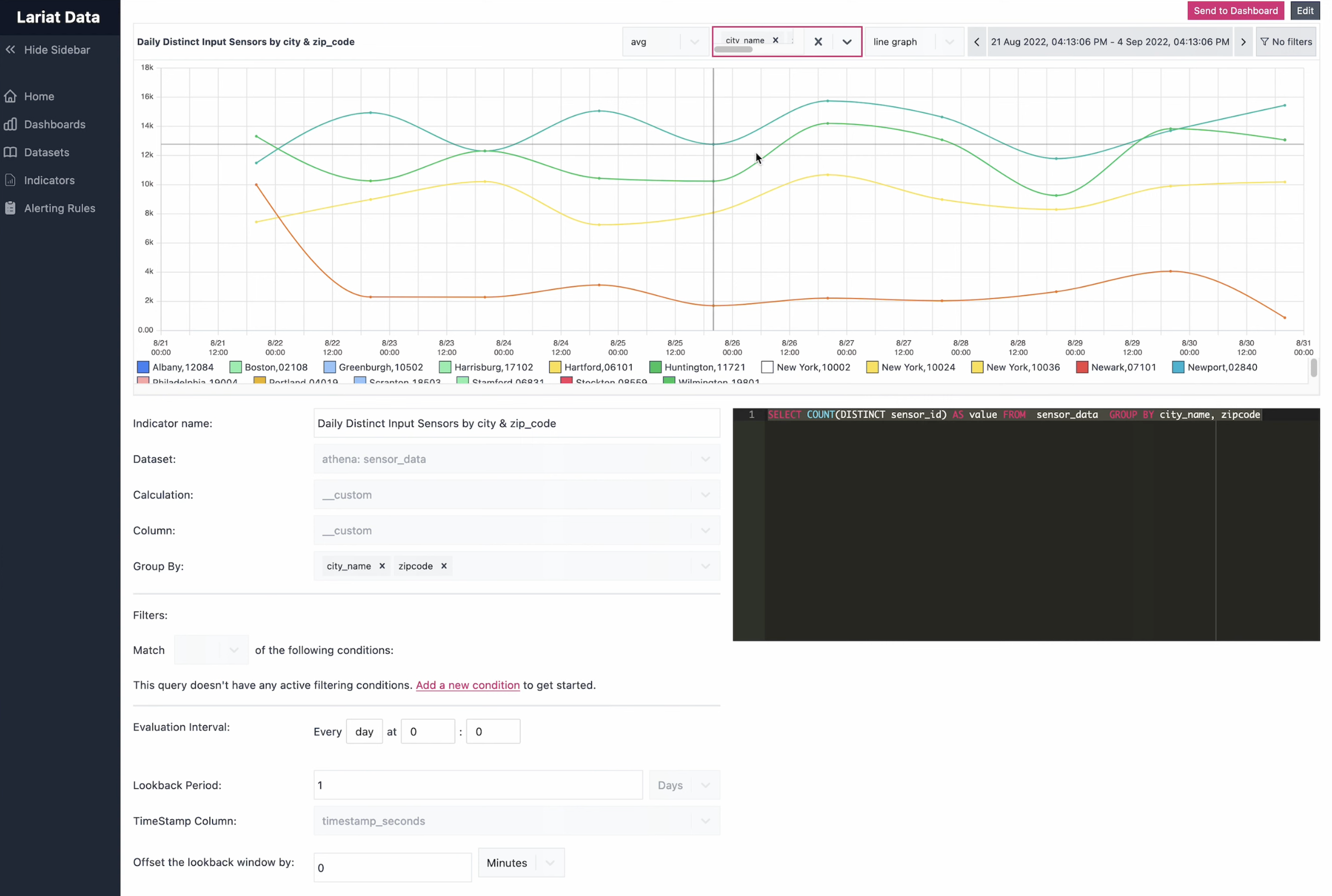Clear all chart group-by selections
This screenshot has width=1332, height=896.
tap(818, 42)
